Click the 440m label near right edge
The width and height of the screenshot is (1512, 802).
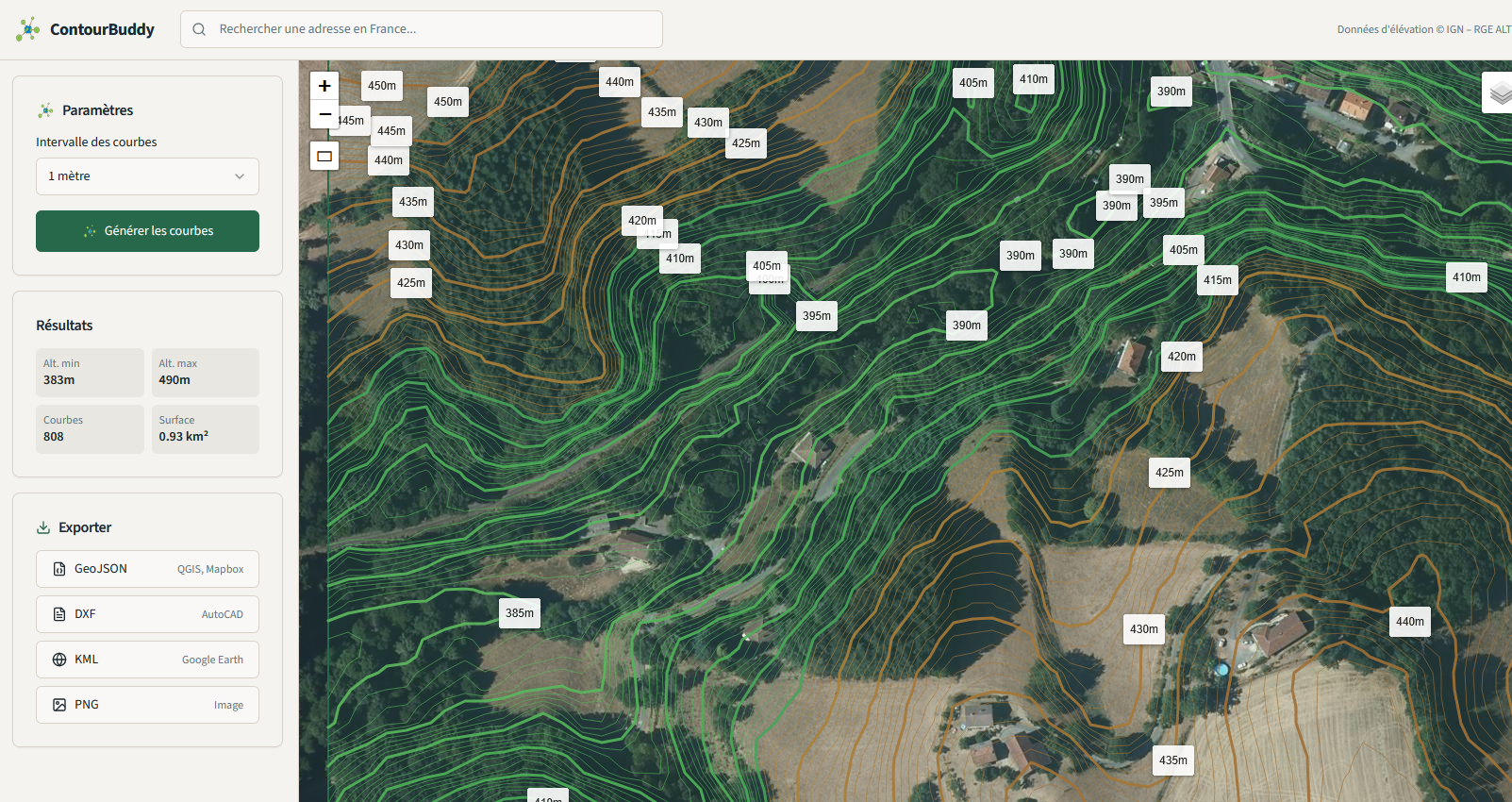[x=1410, y=622]
